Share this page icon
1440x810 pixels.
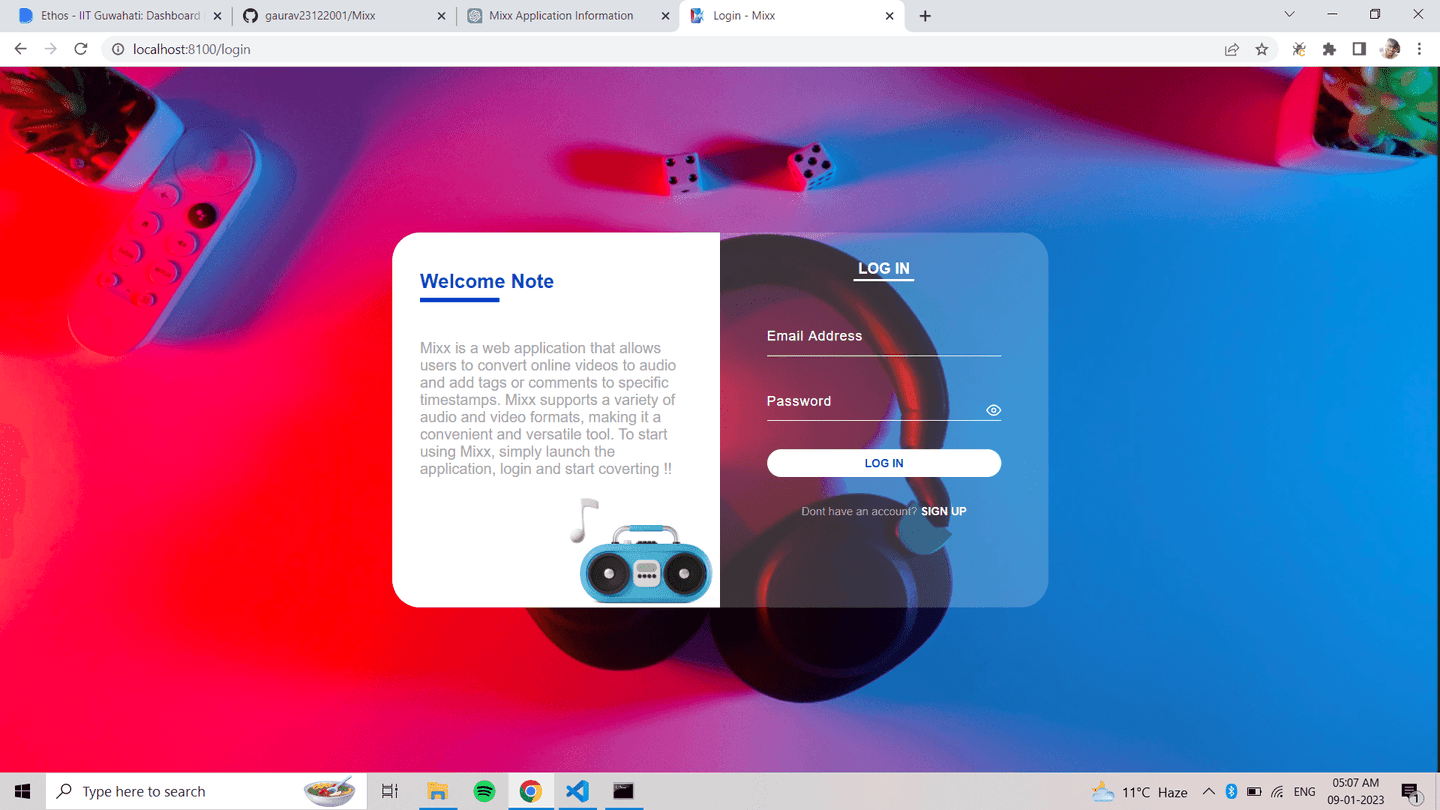click(1232, 49)
